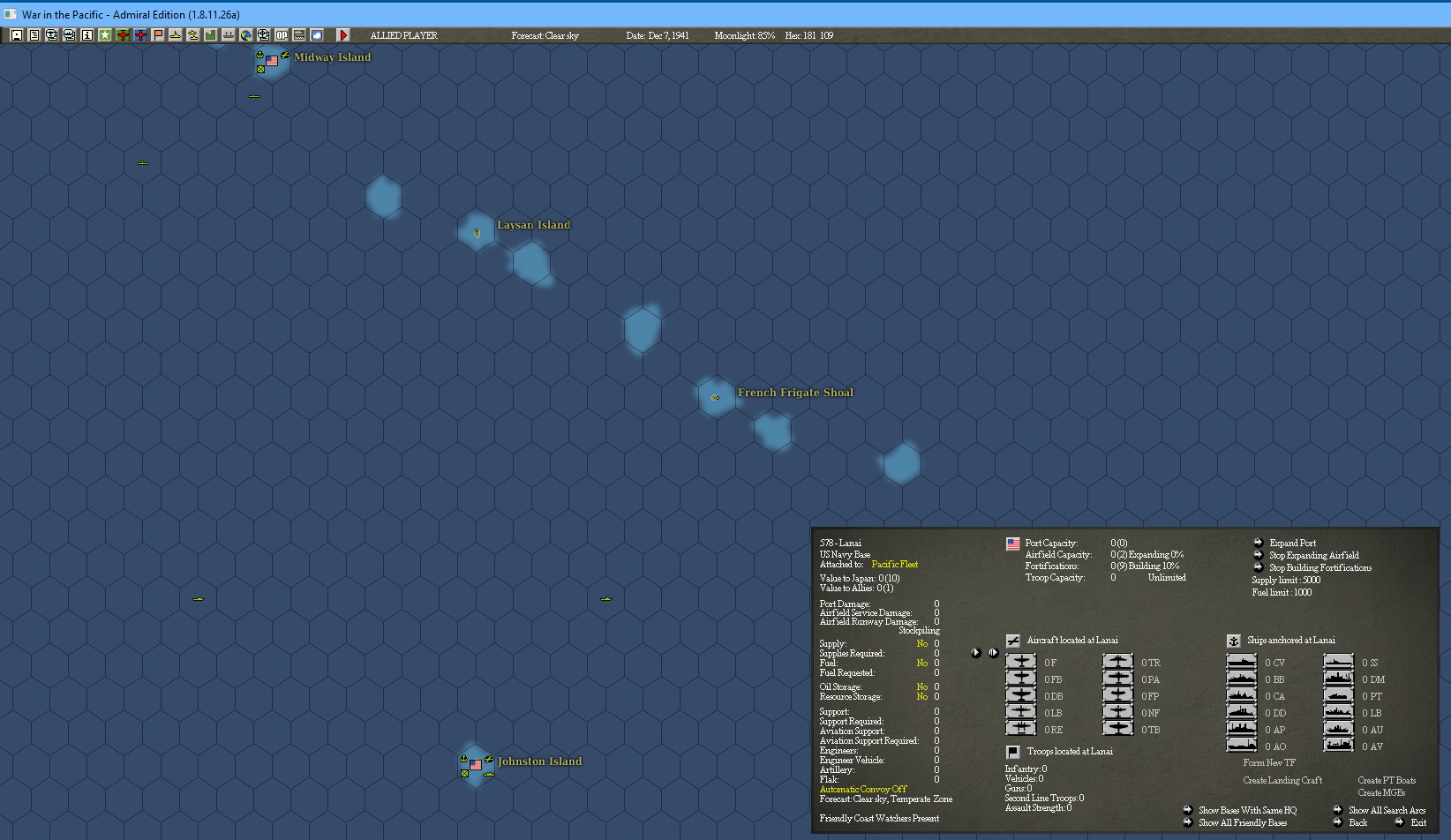
Task: Change HQ via 'Pacific Fleet' link
Action: [x=894, y=564]
